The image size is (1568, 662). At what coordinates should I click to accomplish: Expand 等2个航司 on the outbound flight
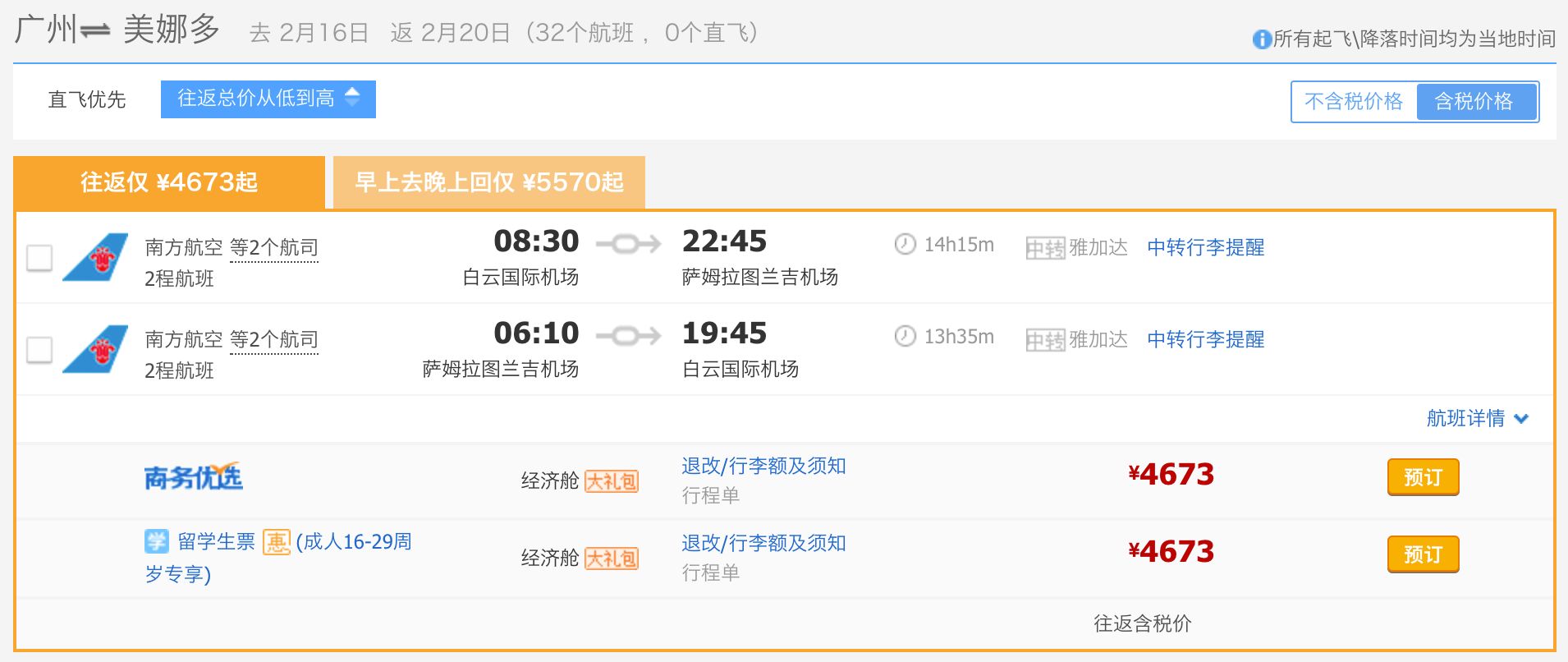274,247
